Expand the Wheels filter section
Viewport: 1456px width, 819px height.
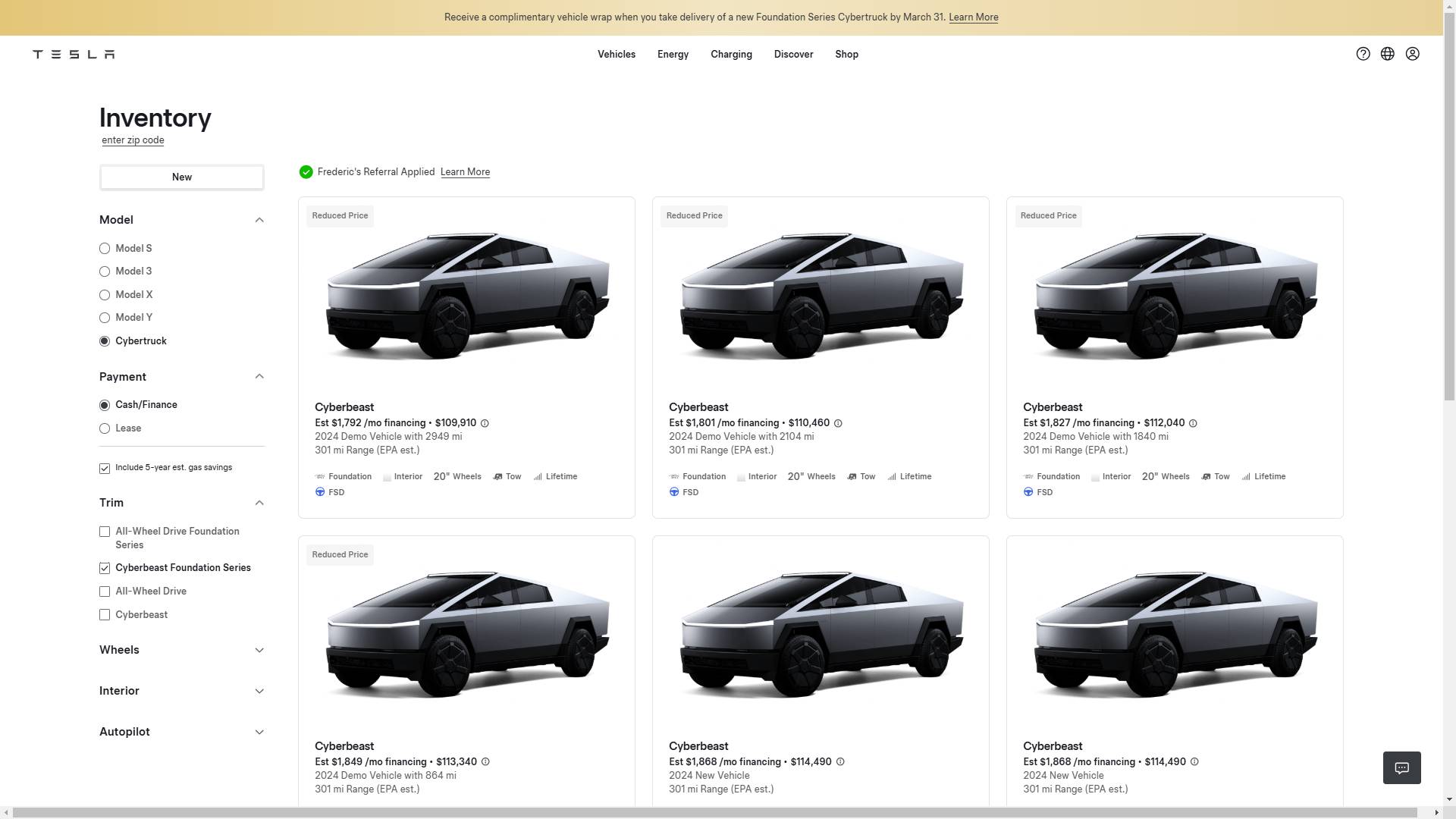(259, 650)
